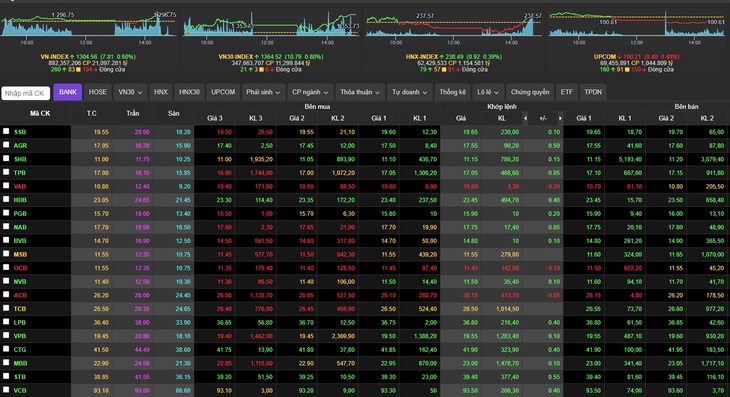
Task: Tick the checkbox for HDB row
Action: pyautogui.click(x=6, y=199)
